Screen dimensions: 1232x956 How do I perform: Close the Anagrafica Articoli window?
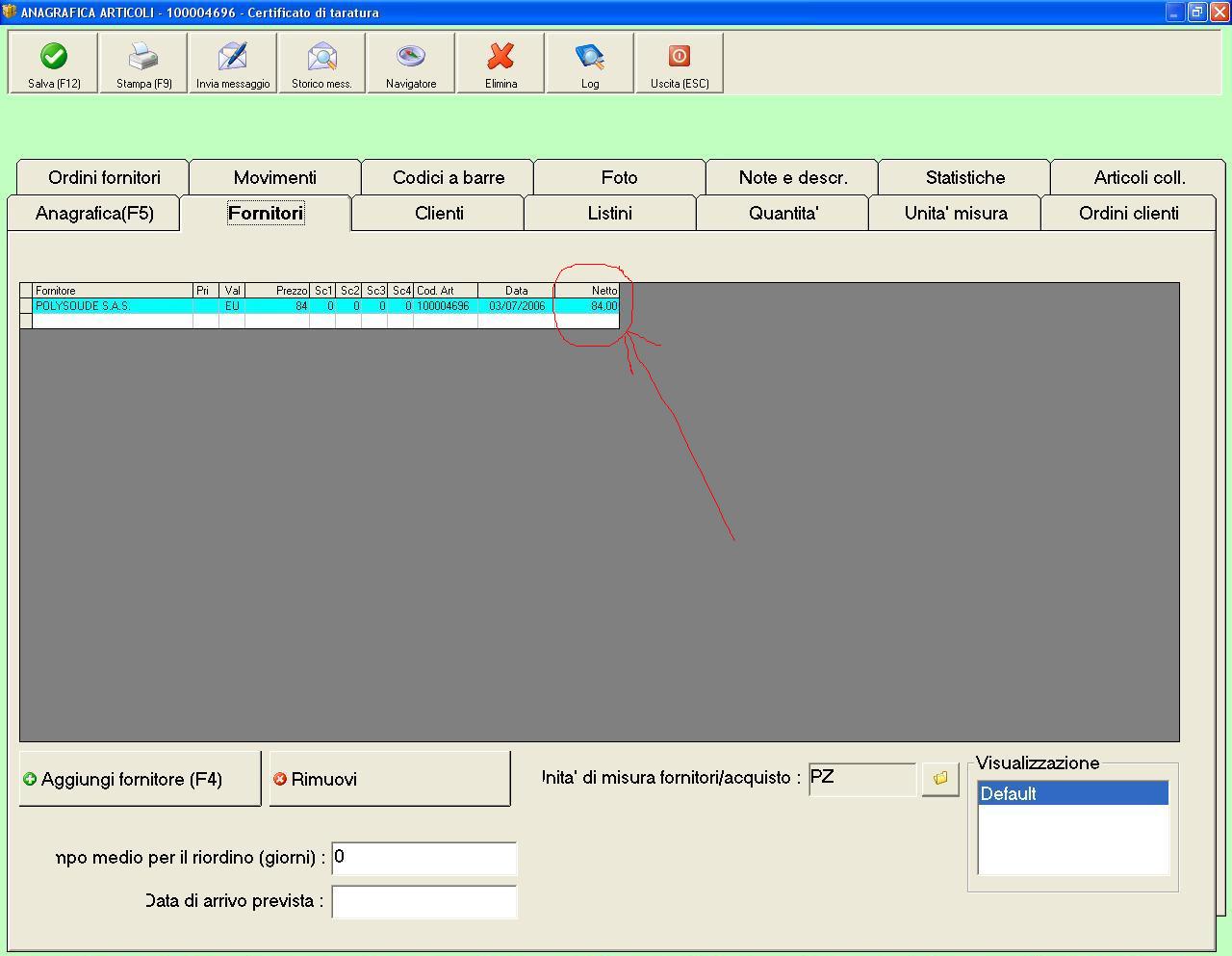pyautogui.click(x=1219, y=13)
